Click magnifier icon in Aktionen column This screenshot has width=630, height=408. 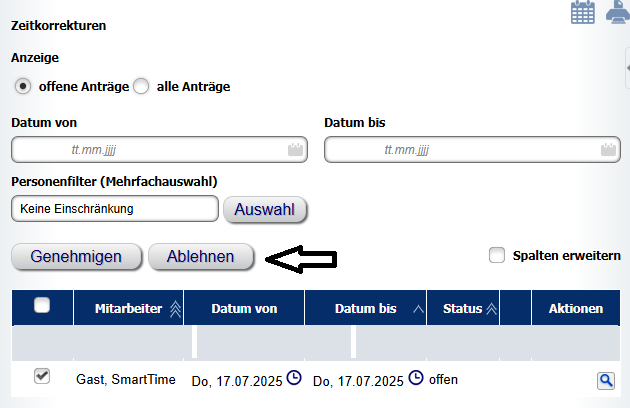coord(606,380)
